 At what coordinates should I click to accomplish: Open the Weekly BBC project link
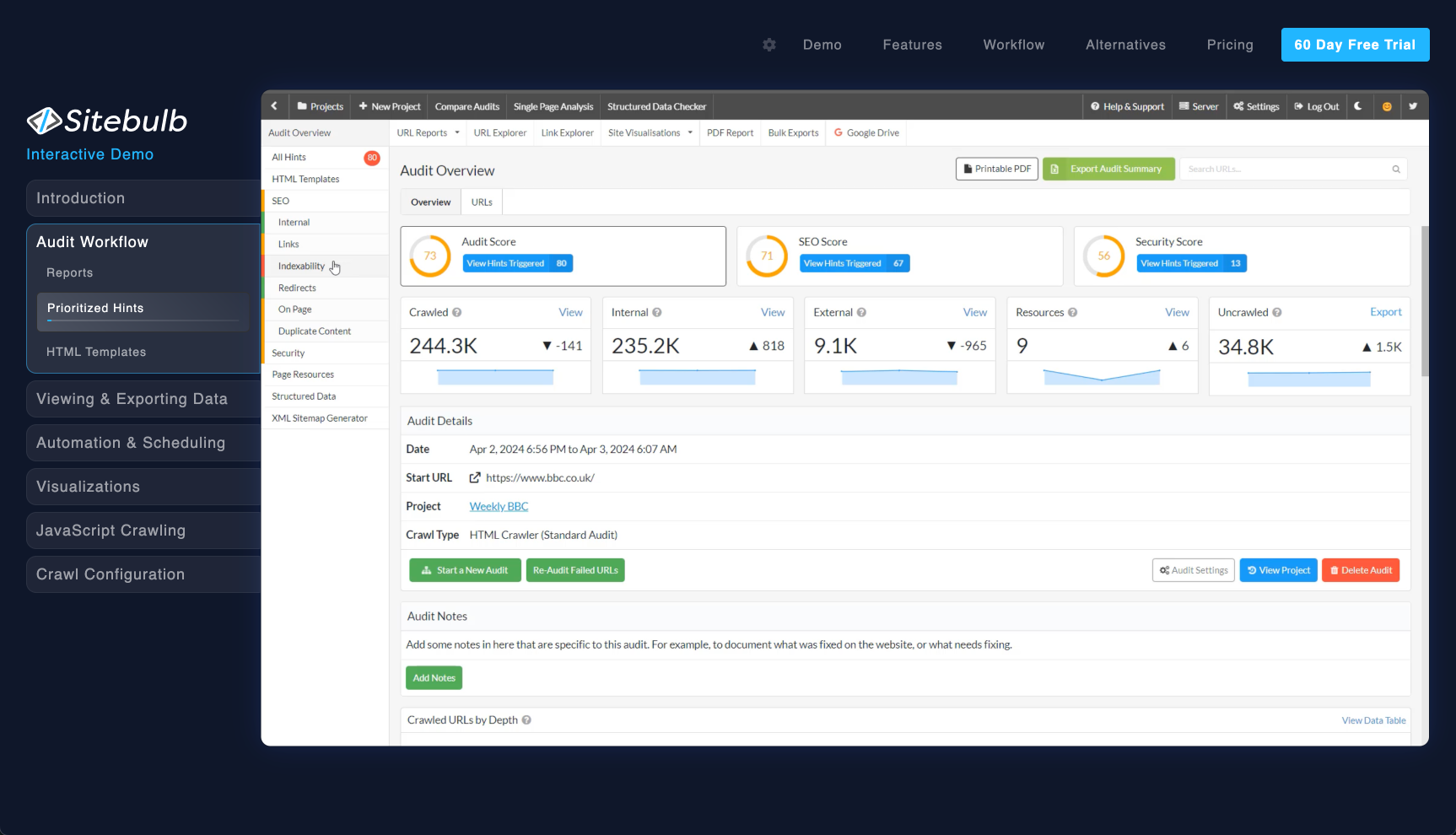(x=499, y=506)
